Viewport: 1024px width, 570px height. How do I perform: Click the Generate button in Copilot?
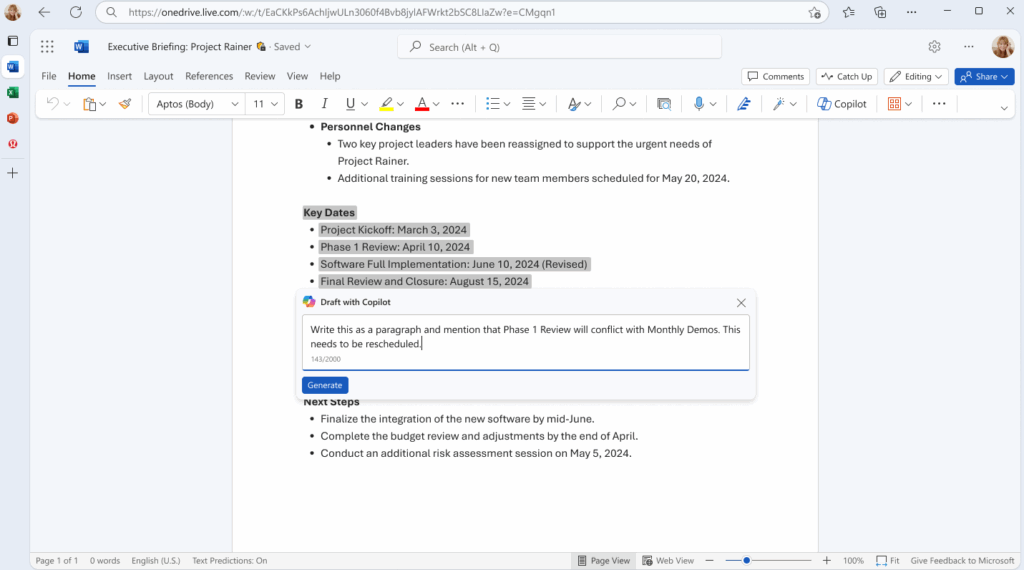pos(325,385)
